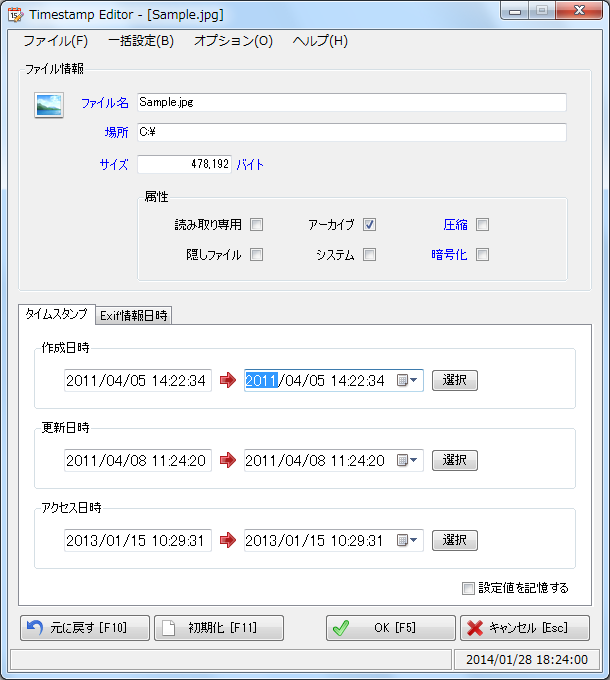
Task: Click the 元に戻す [F10] undo button
Action: tap(85, 628)
